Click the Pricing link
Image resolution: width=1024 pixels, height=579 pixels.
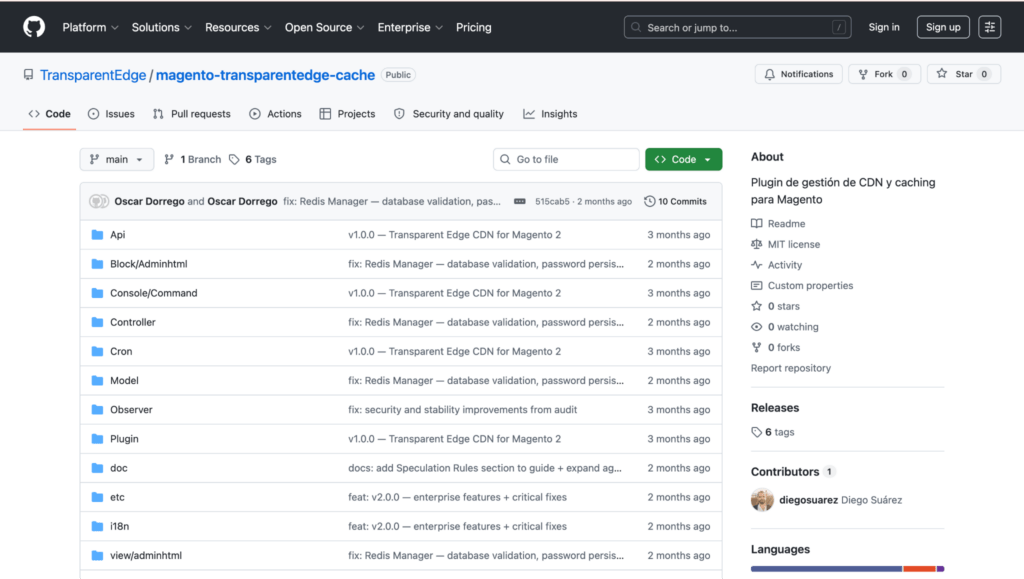coord(473,27)
